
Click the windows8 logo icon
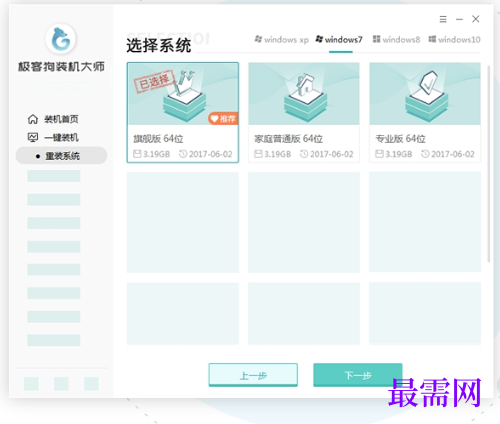[x=376, y=39]
